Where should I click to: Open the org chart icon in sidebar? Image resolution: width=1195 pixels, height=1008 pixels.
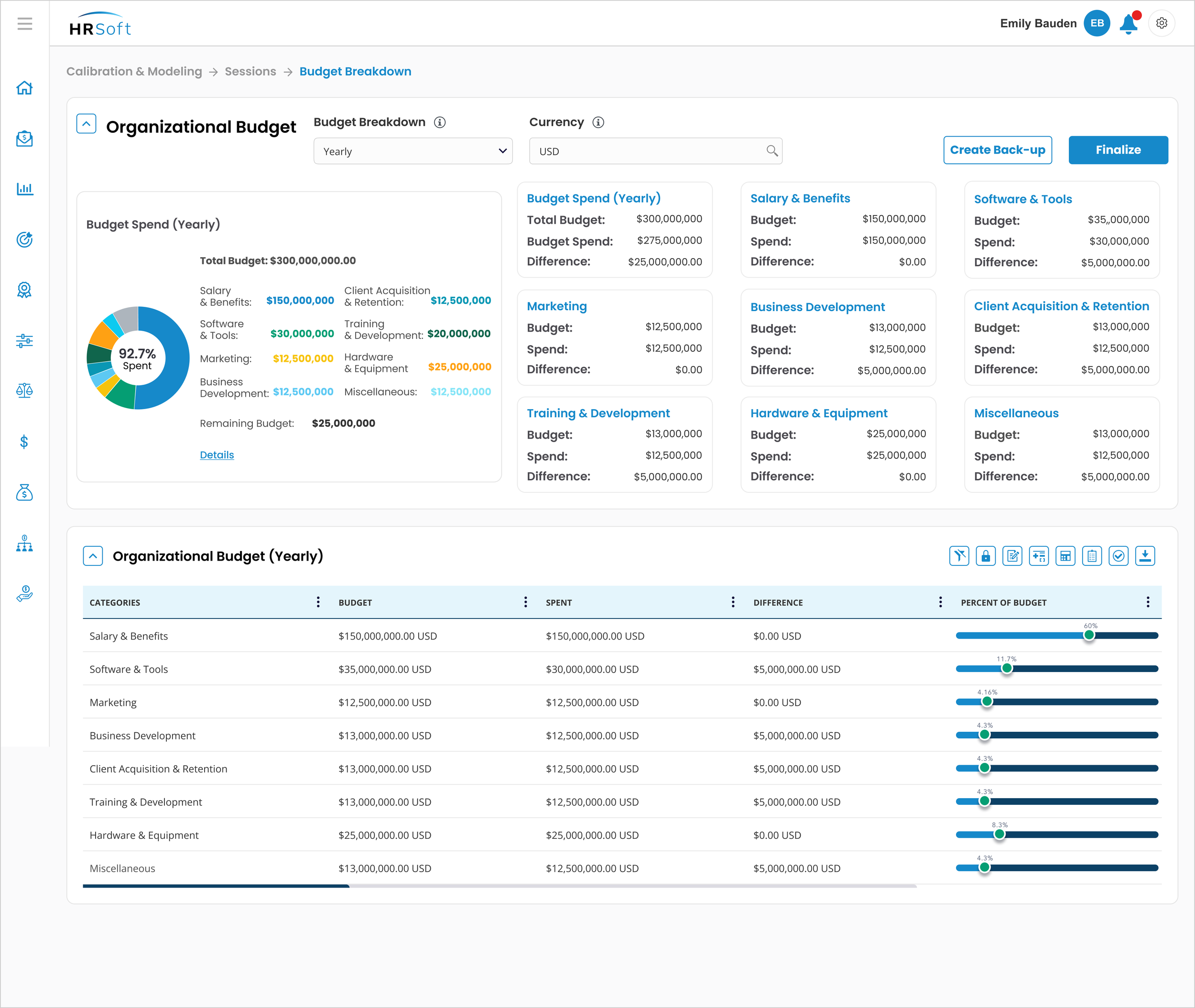pyautogui.click(x=24, y=543)
